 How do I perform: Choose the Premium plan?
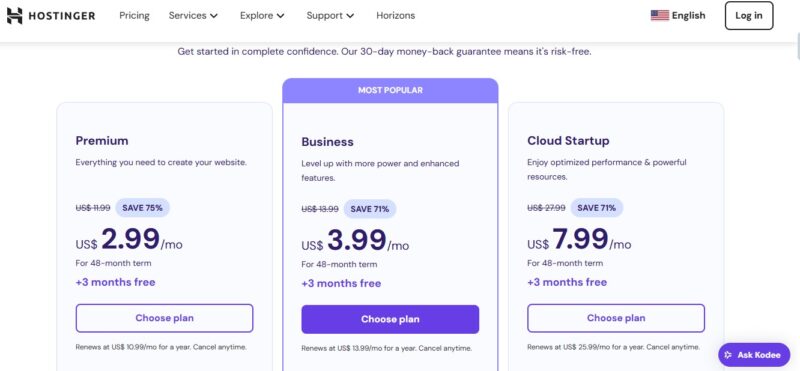(x=164, y=318)
